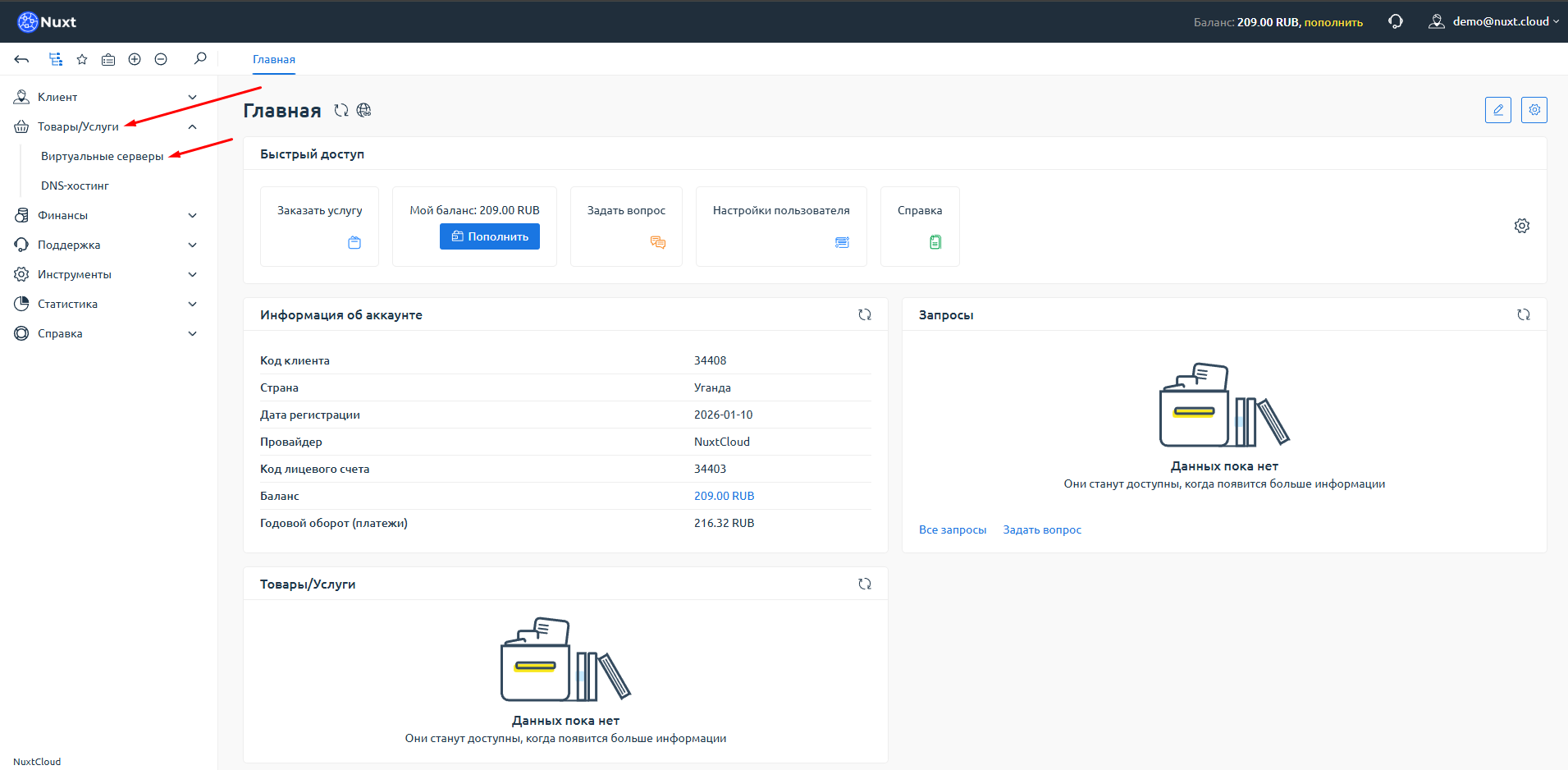Refresh the Запросы panel with its reload icon
The width and height of the screenshot is (1568, 770).
[1524, 314]
